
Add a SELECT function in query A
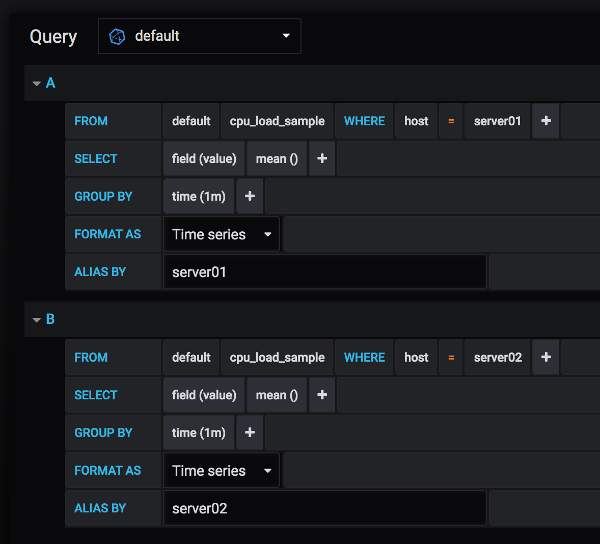(x=322, y=159)
